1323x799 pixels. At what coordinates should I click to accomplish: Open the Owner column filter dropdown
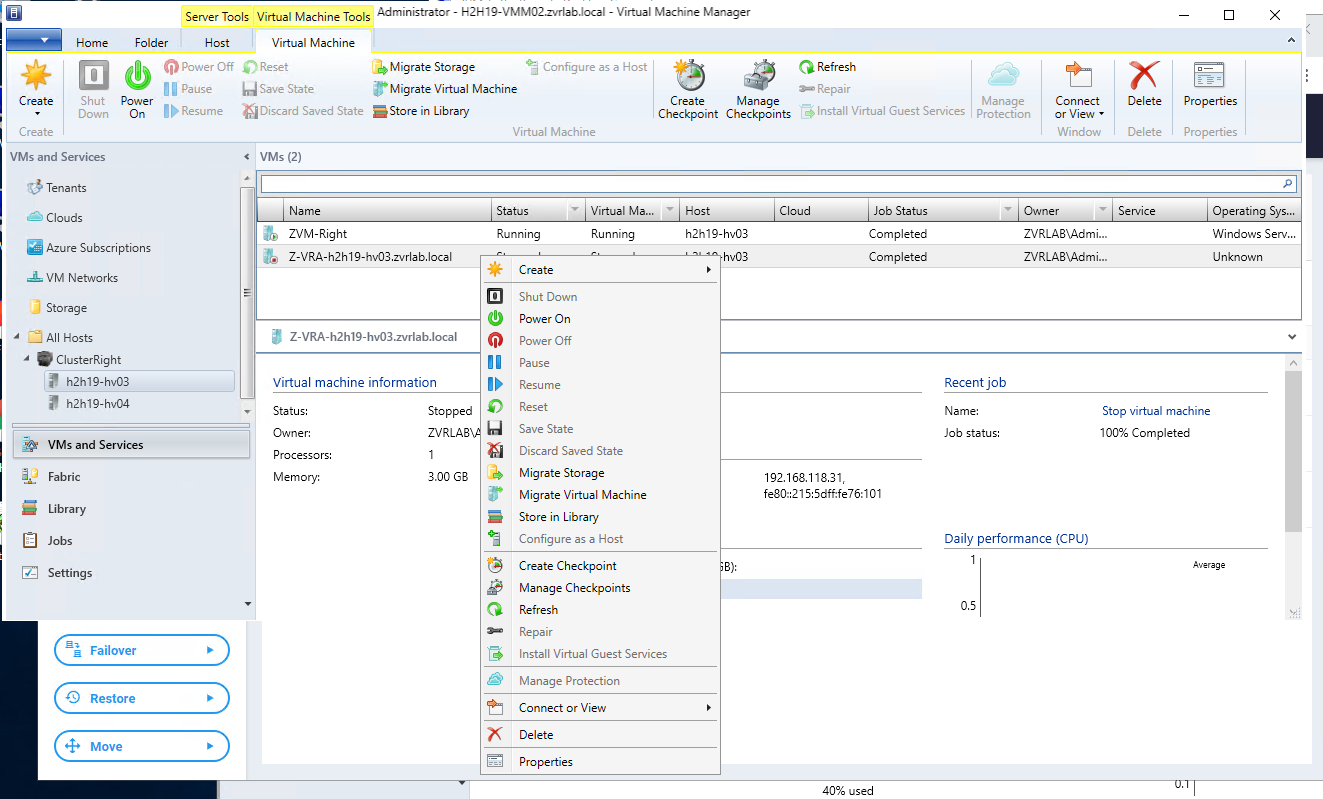tap(1102, 211)
